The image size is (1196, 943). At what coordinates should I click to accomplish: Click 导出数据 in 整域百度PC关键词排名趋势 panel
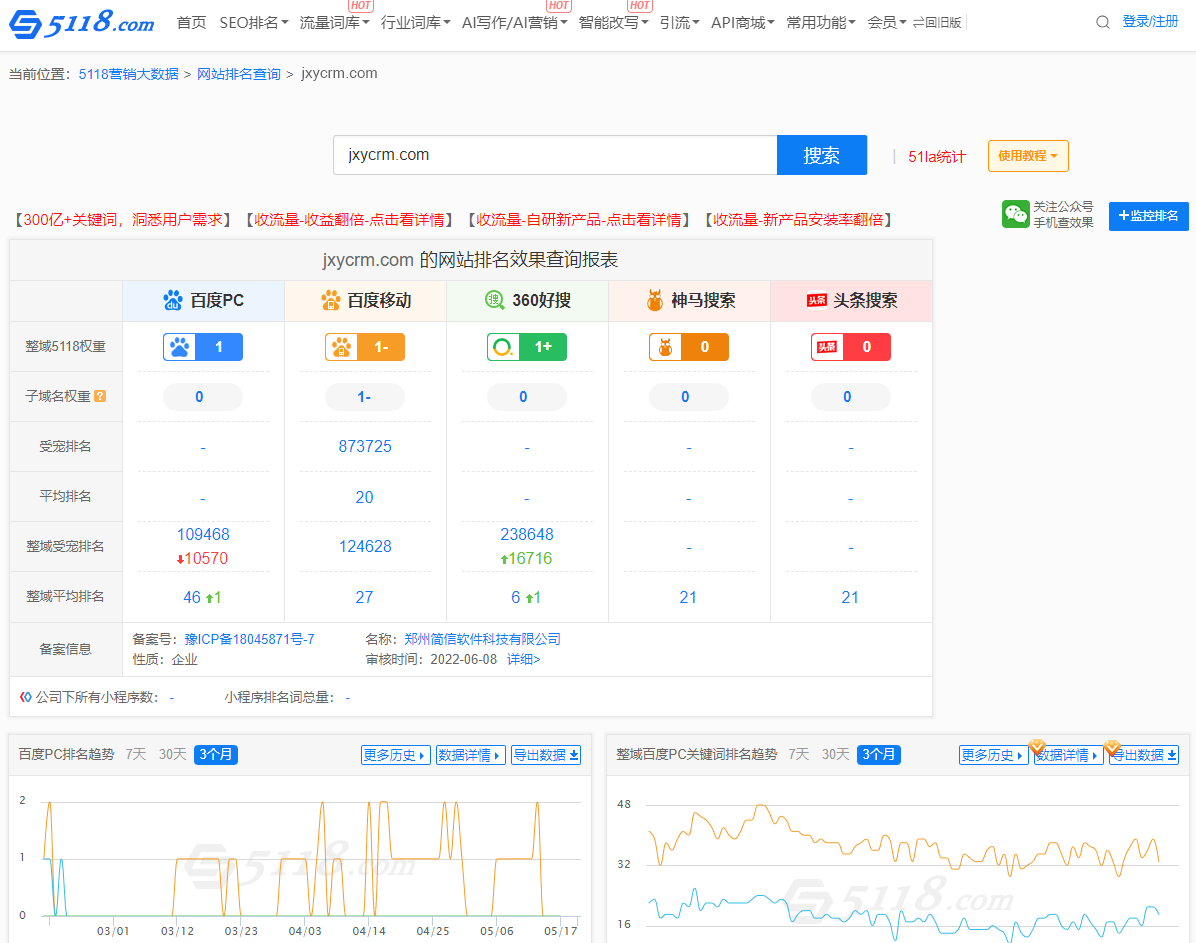coord(1143,755)
